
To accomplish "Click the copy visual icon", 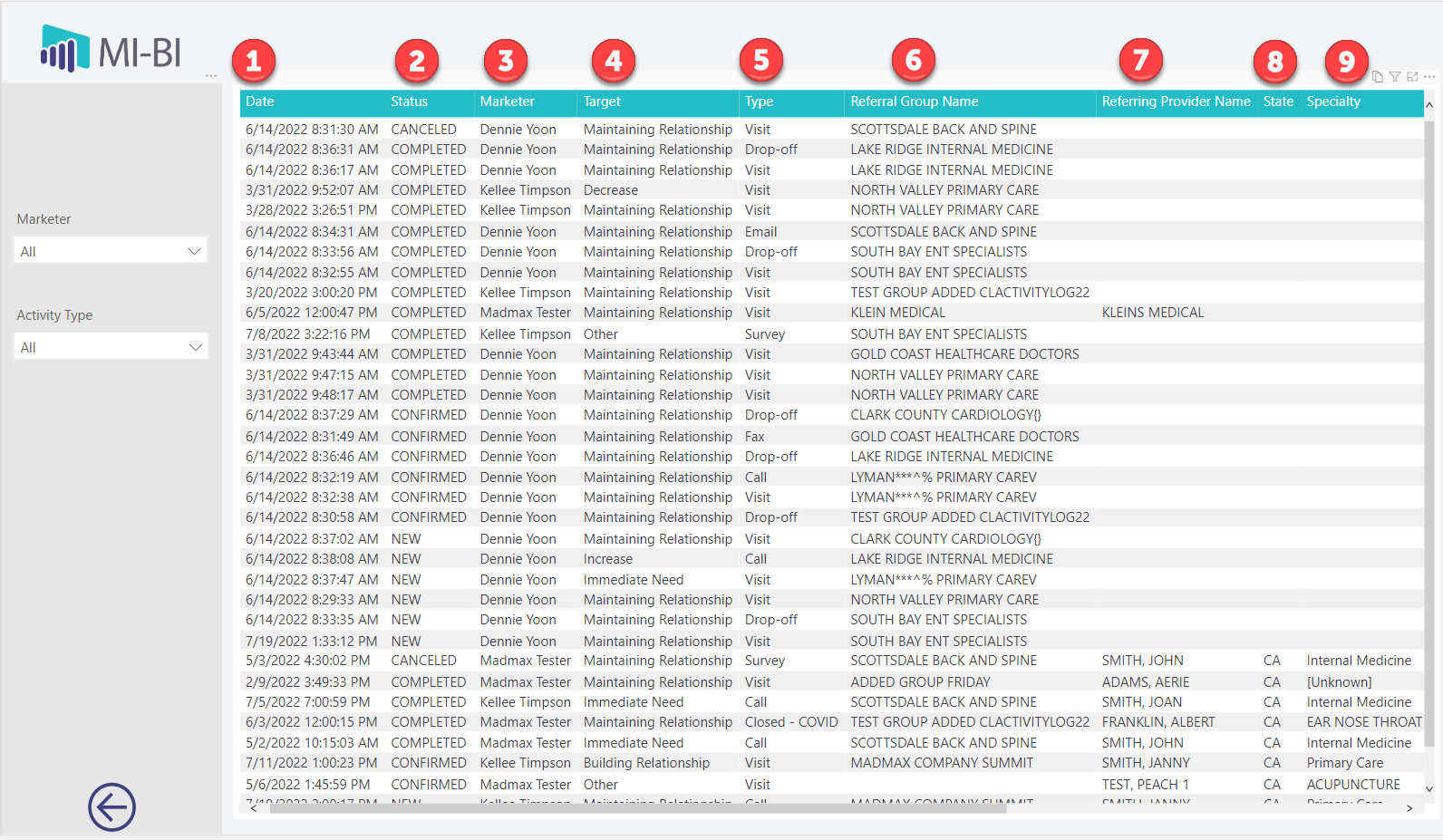I will tap(1377, 77).
